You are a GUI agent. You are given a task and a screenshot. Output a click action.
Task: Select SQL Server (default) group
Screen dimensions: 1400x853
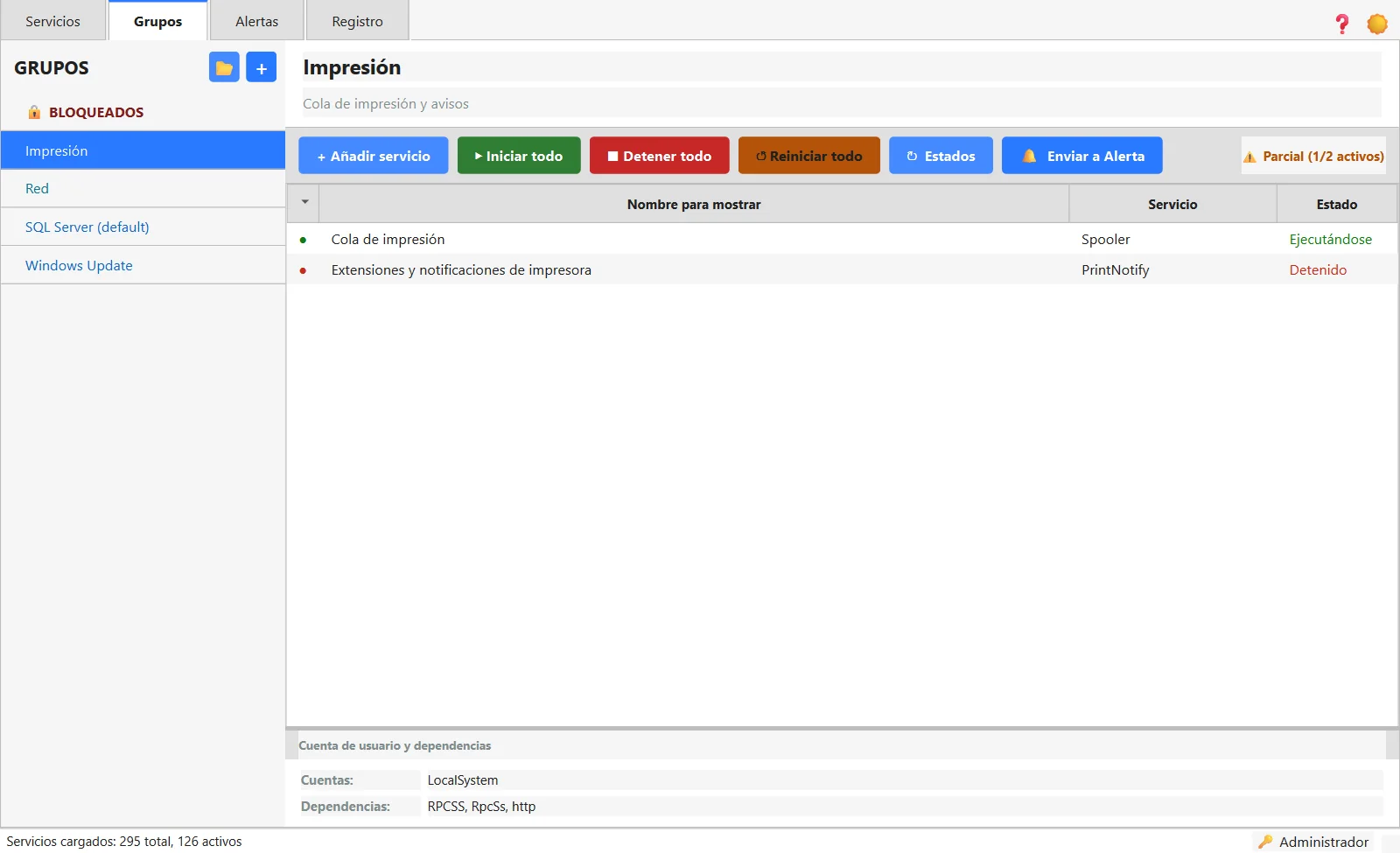[143, 227]
